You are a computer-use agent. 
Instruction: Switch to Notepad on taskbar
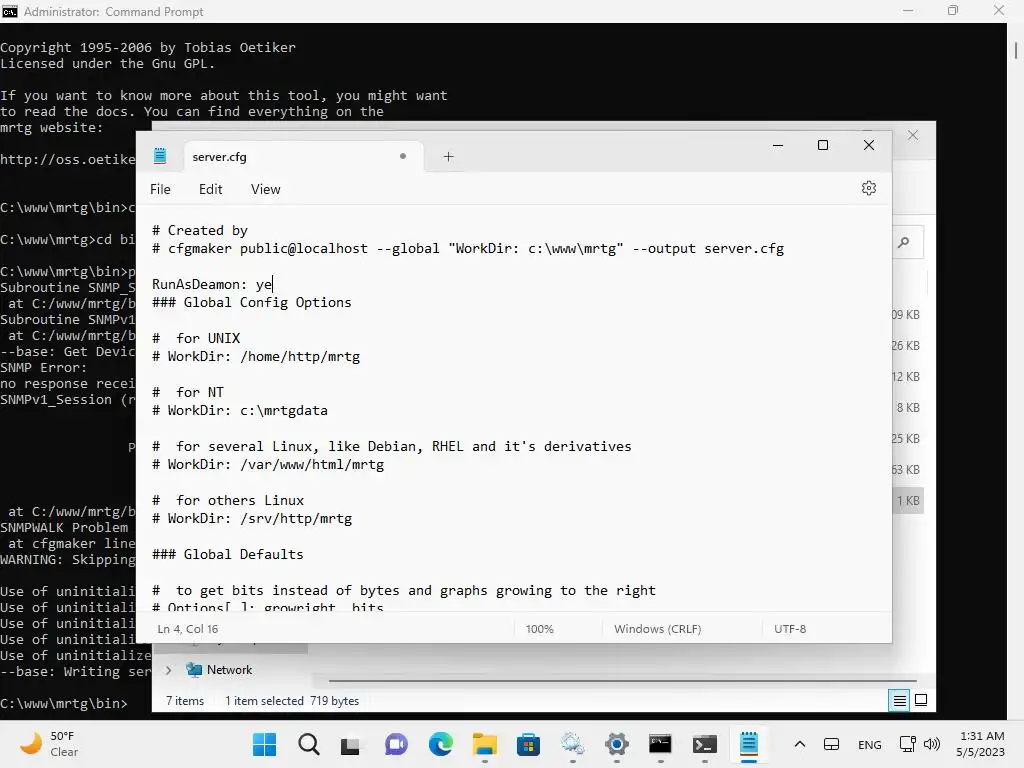coord(748,744)
